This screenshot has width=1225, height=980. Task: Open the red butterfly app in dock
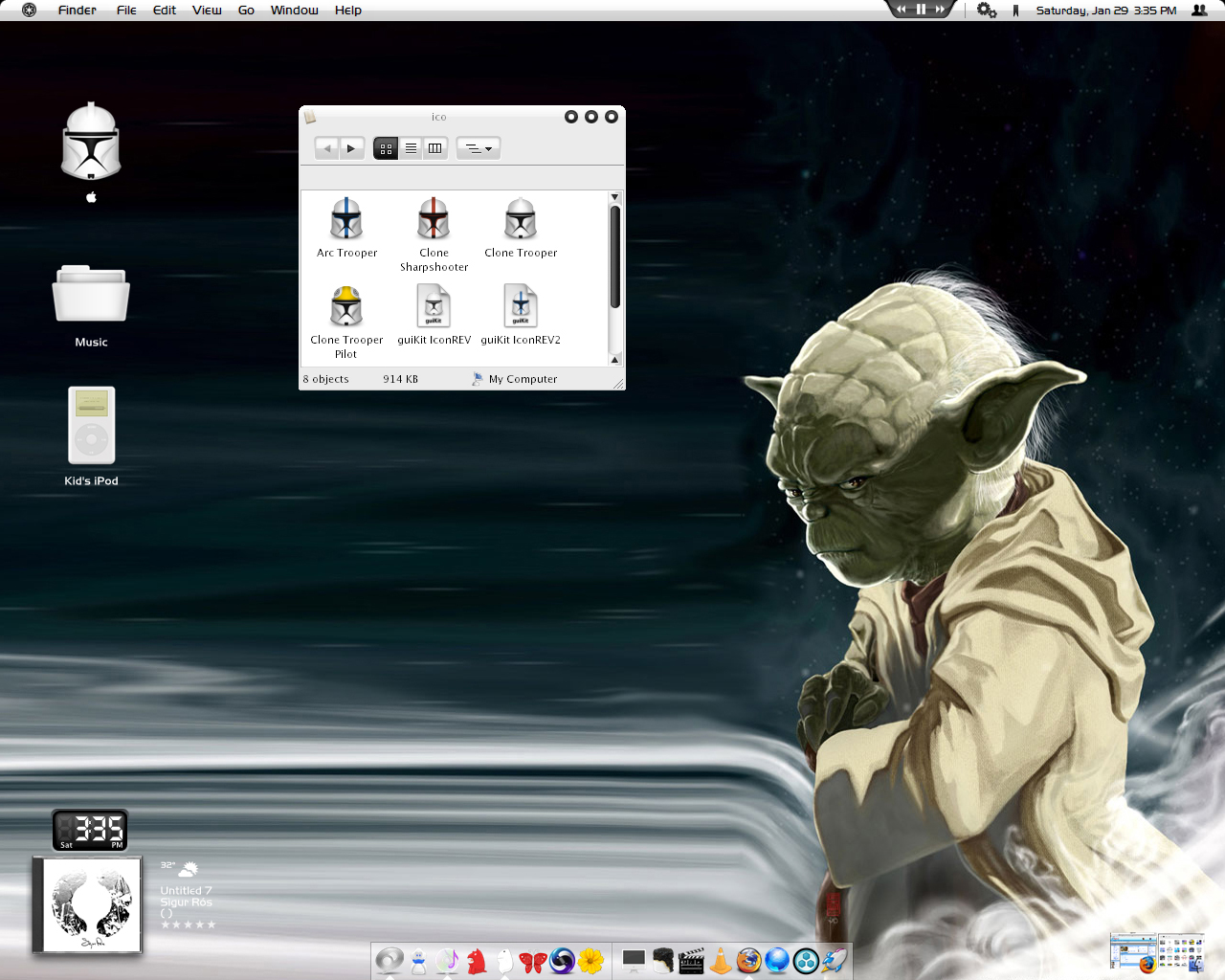coord(533,960)
